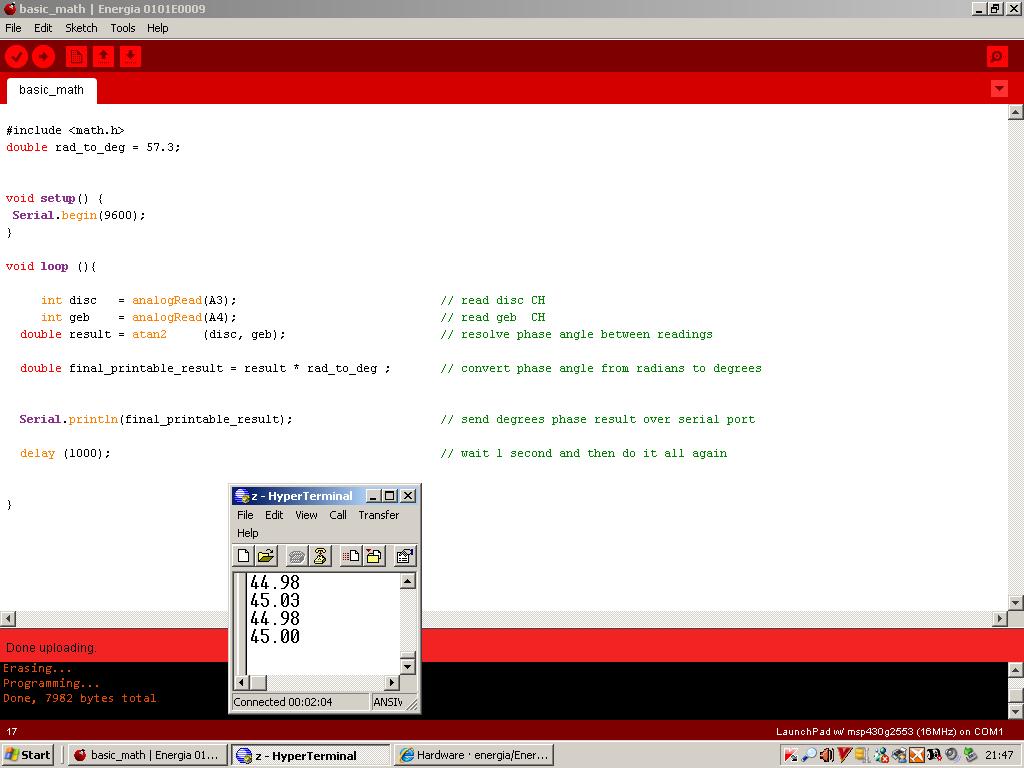The height and width of the screenshot is (768, 1024).
Task: Switch to Hardware energia browser taskbar button
Action: click(475, 755)
